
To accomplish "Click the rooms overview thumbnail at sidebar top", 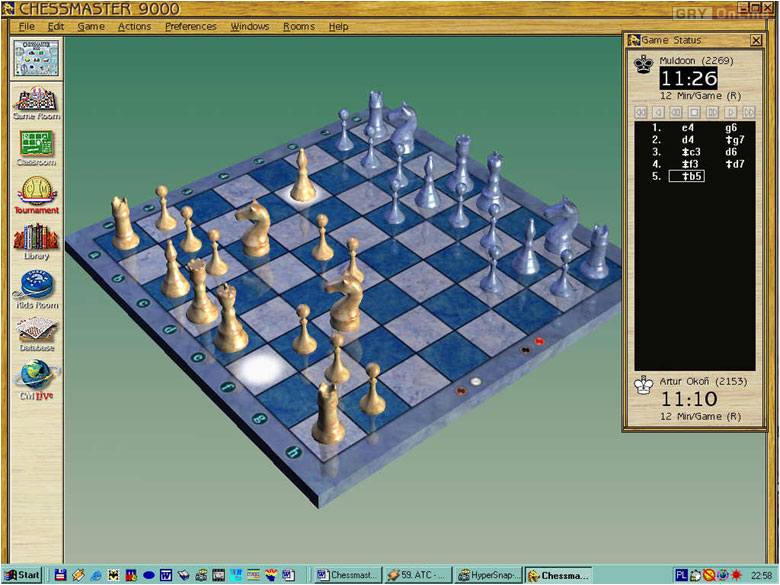I will 36,58.
